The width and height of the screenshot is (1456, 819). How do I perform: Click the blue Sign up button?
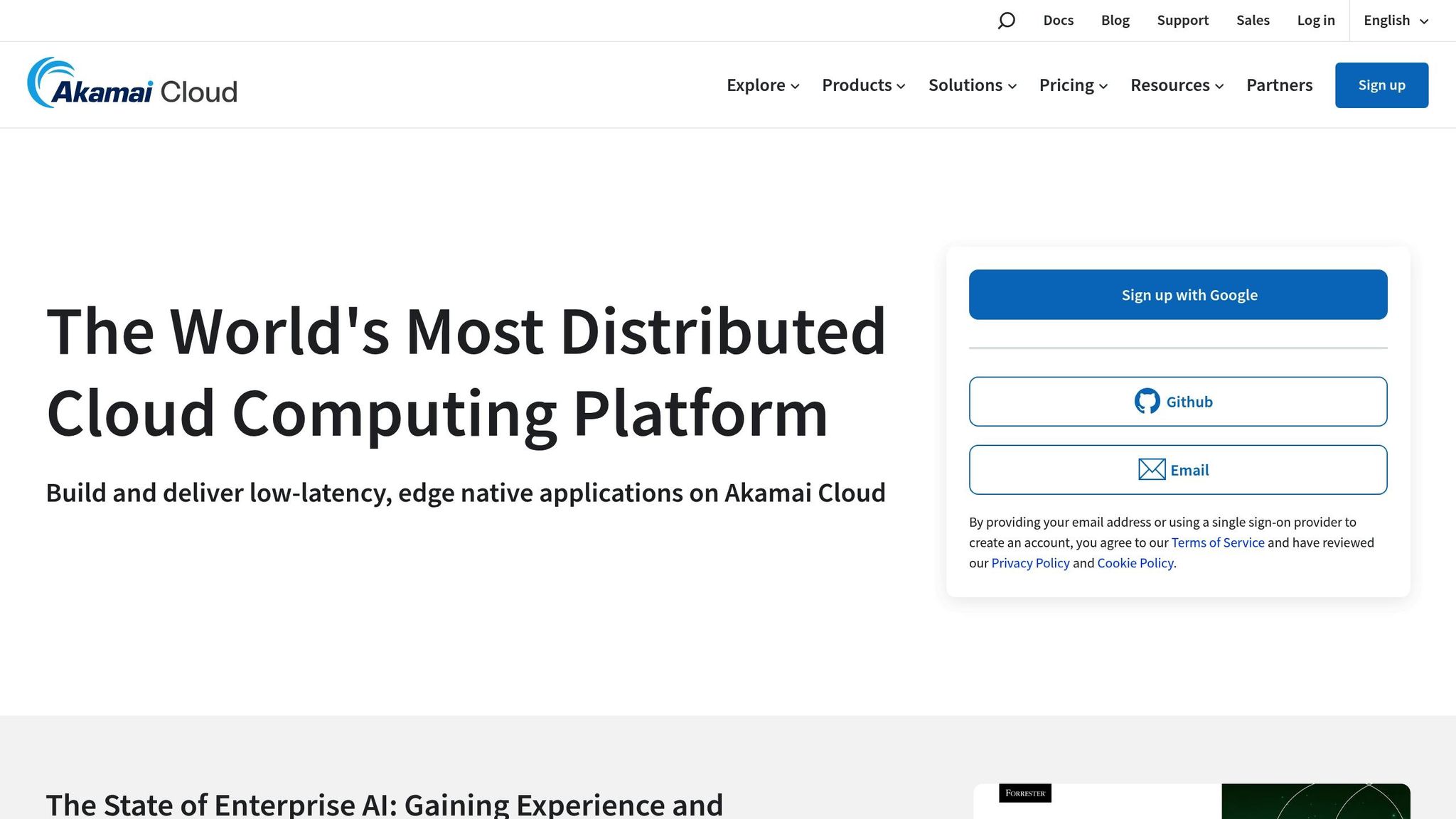1381,85
